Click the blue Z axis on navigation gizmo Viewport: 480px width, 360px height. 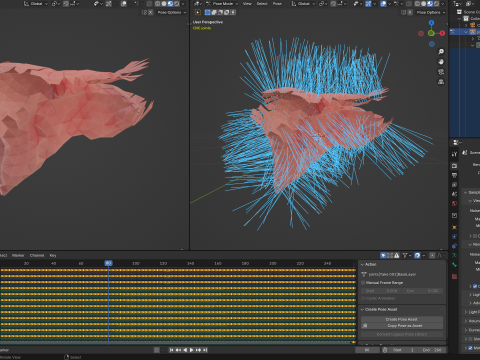pos(432,23)
